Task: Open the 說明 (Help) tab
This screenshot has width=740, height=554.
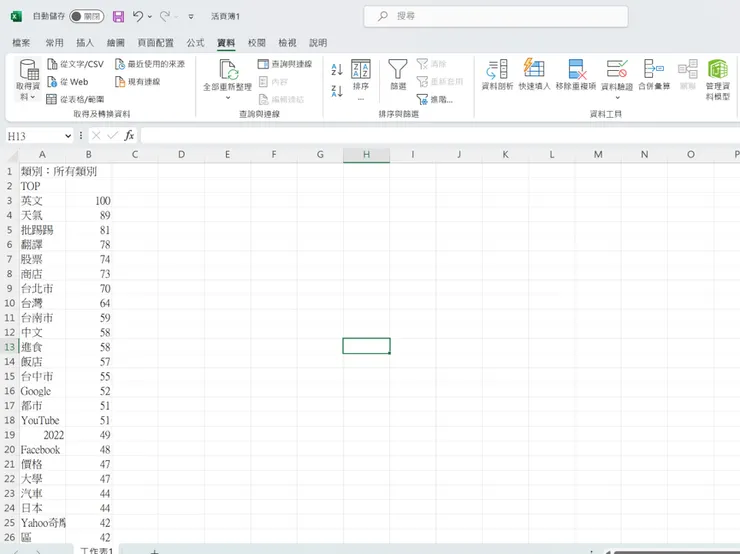Action: point(318,43)
